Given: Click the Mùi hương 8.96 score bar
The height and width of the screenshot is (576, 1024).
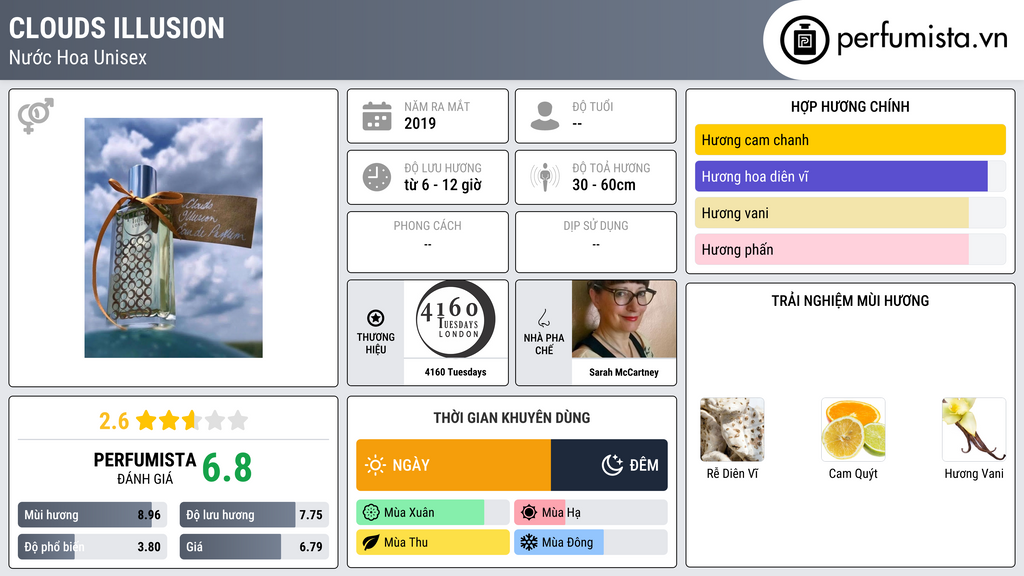Looking at the screenshot, I should coord(93,515).
